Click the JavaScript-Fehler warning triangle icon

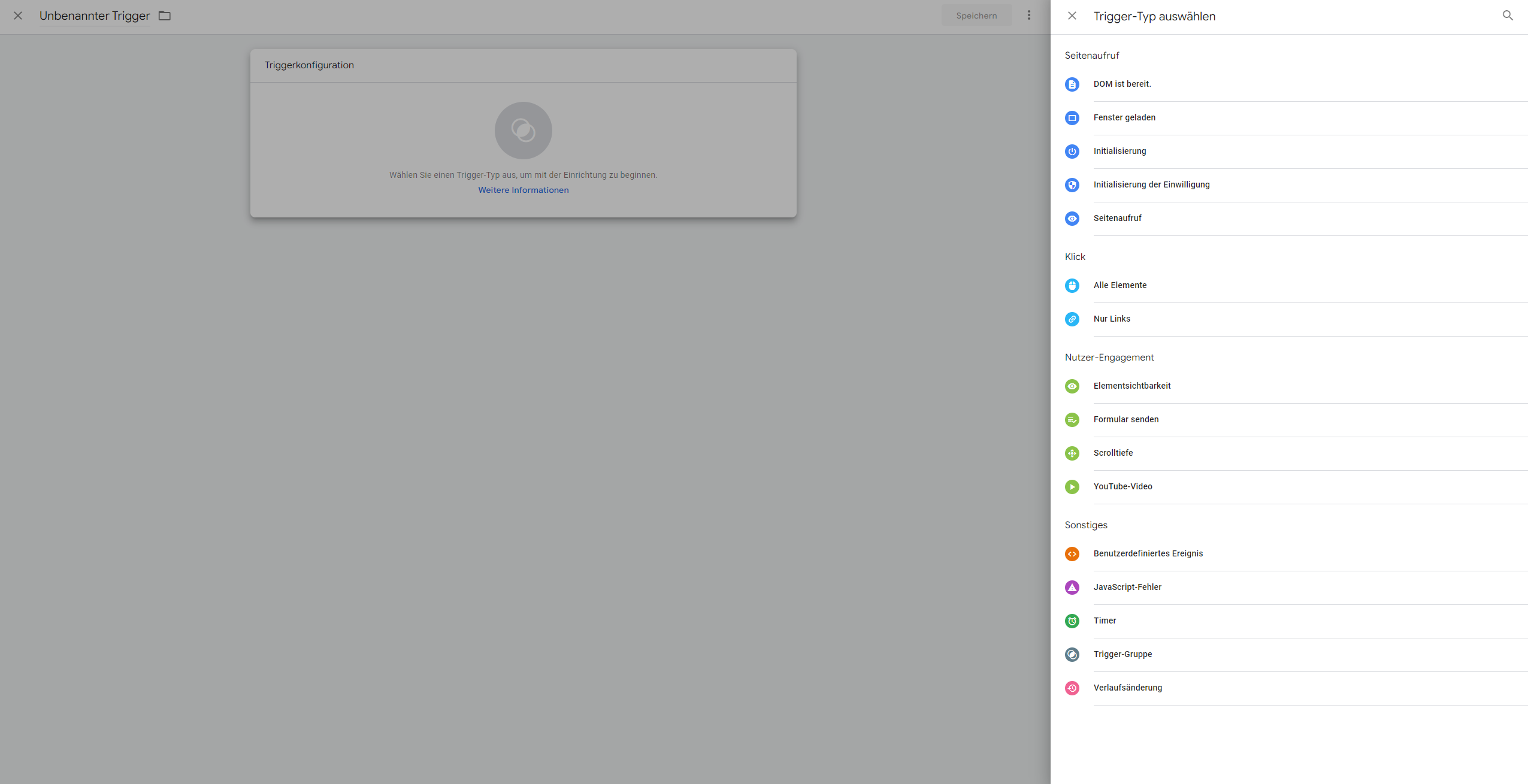pyautogui.click(x=1072, y=588)
